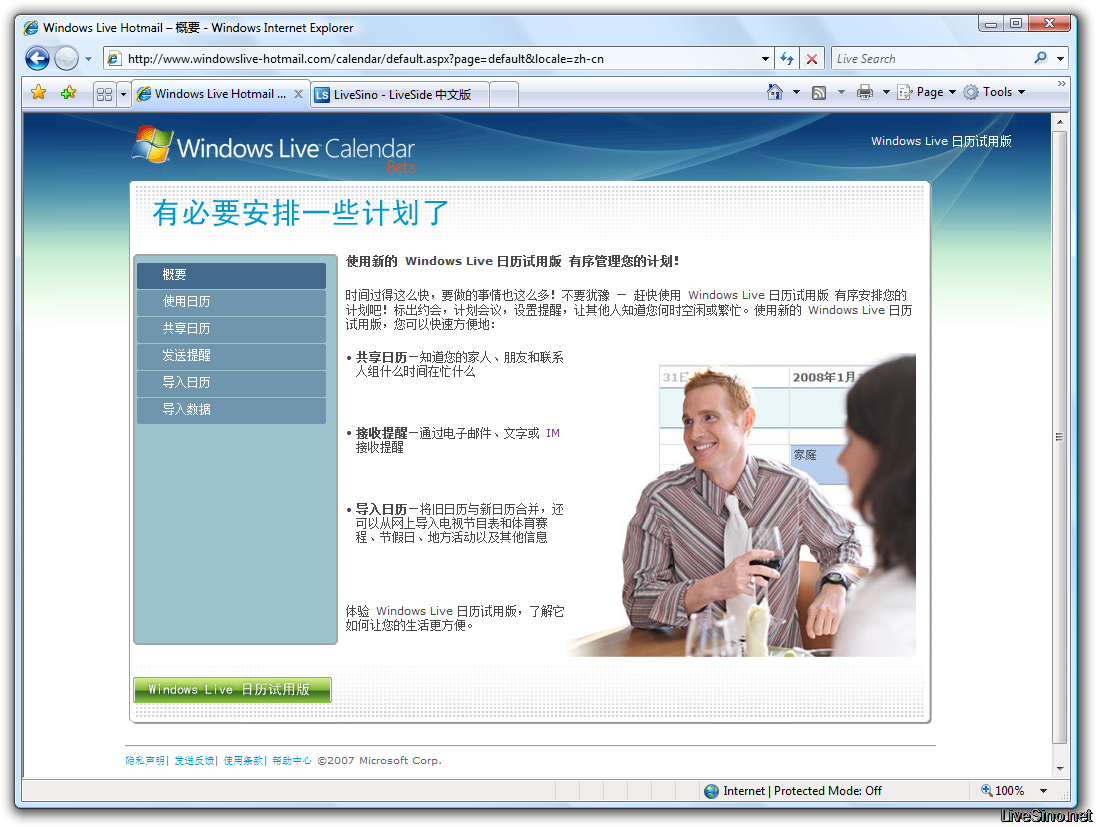Image resolution: width=1096 pixels, height=827 pixels.
Task: Open the search provider options dropdown
Action: (x=1060, y=59)
